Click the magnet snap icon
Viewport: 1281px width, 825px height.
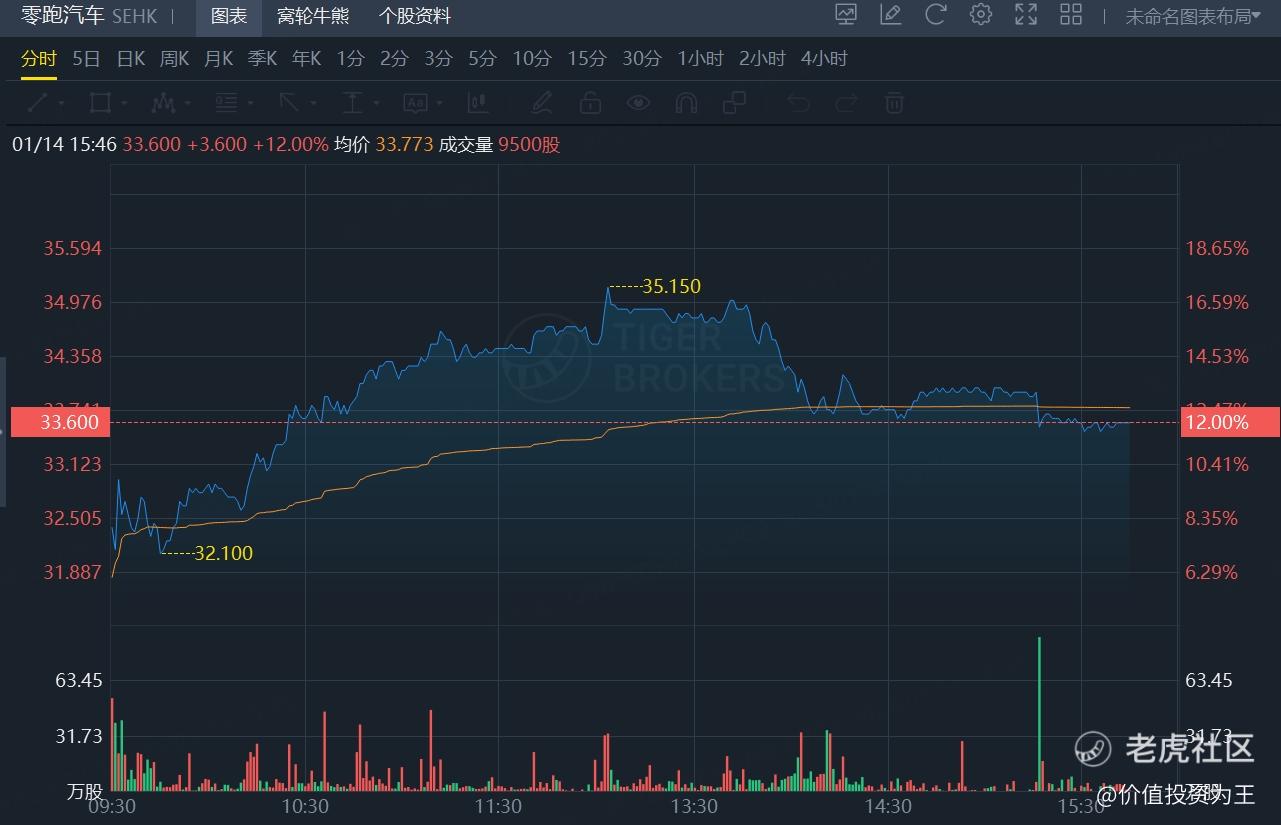(686, 103)
